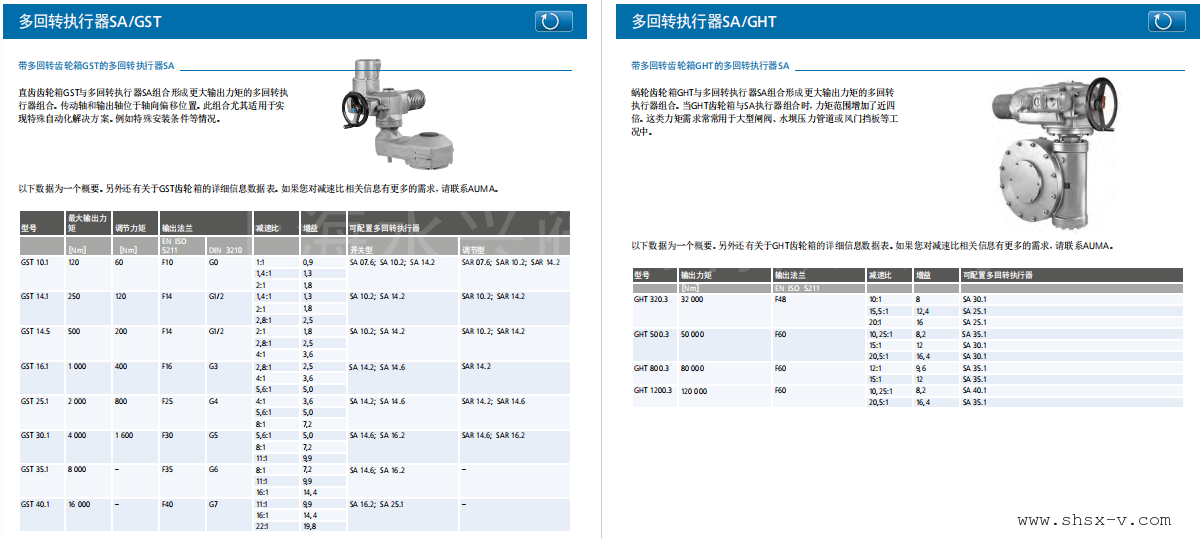This screenshot has height=538, width=1203.
Task: Click the subtitle 带多回转齿轮箱GHT的多回转执行器SA
Action: [x=710, y=66]
